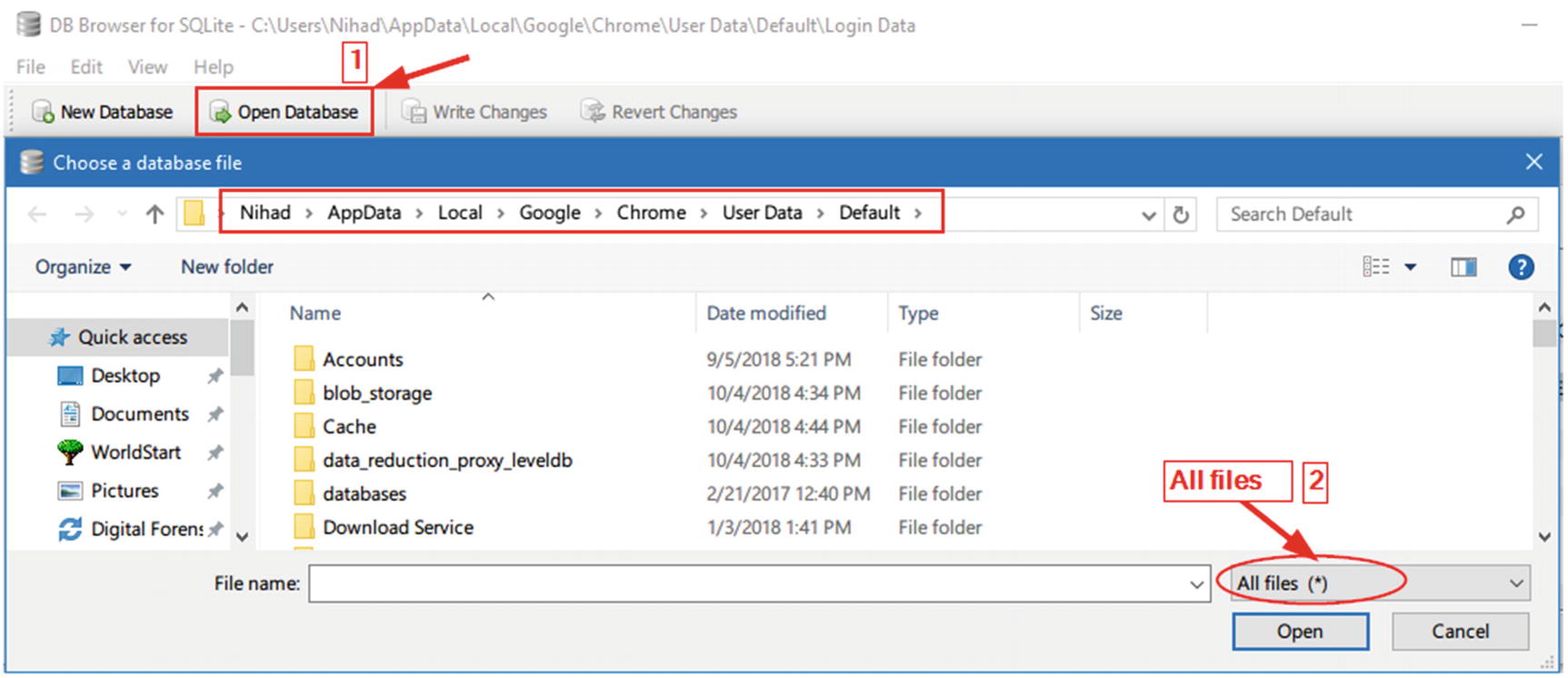This screenshot has height=678, width=1568.
Task: Click the Revert Changes toolbar icon
Action: tap(594, 112)
